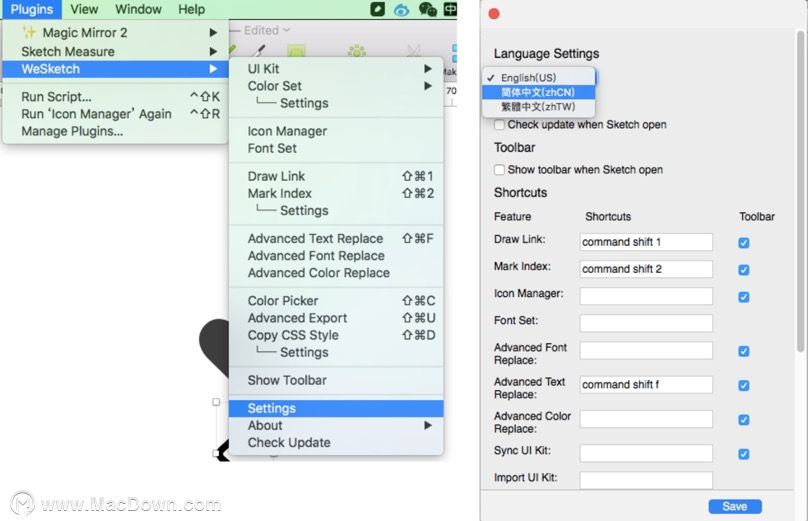Click the Icon Manager shortcut field

pos(646,296)
